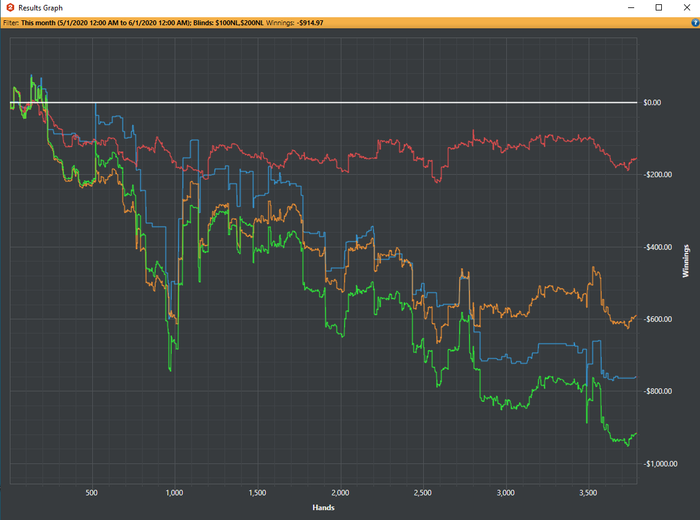Click the -$400.00 axis label

click(657, 247)
